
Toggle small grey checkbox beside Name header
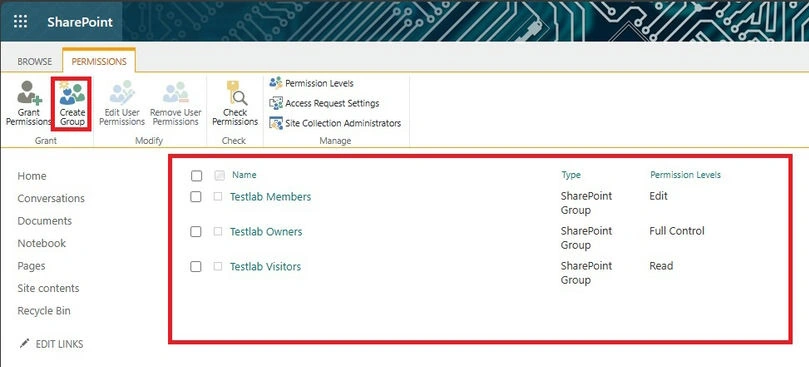coord(219,175)
